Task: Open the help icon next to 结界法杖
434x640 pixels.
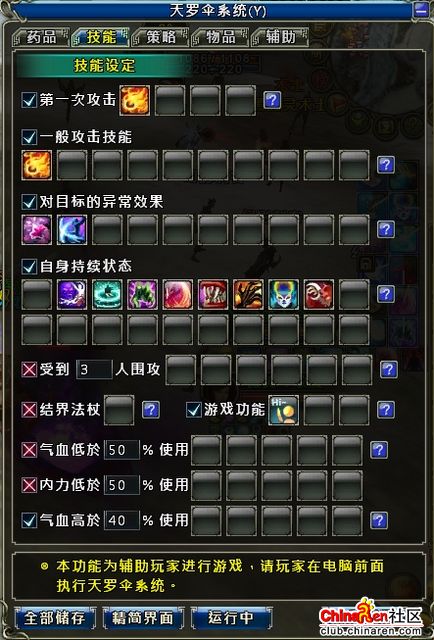Action: (151, 410)
